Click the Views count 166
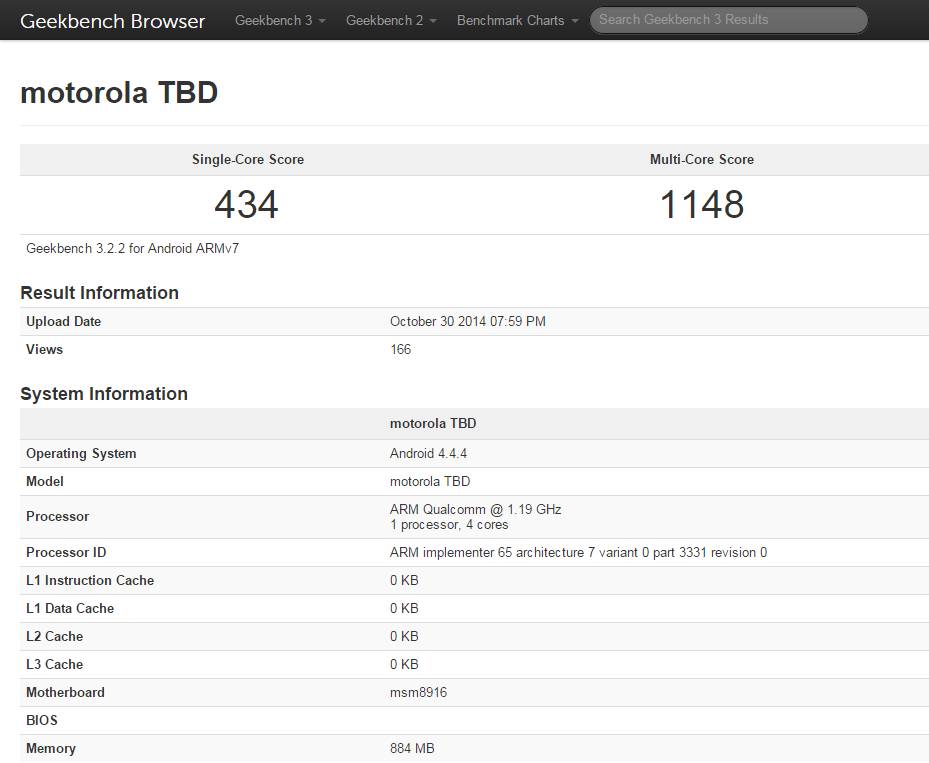This screenshot has height=763, width=929. pos(400,350)
